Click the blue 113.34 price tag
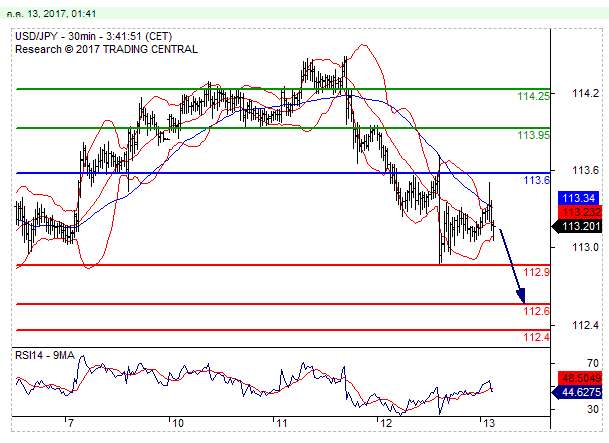Viewport: 609px width, 443px height. pyautogui.click(x=579, y=198)
